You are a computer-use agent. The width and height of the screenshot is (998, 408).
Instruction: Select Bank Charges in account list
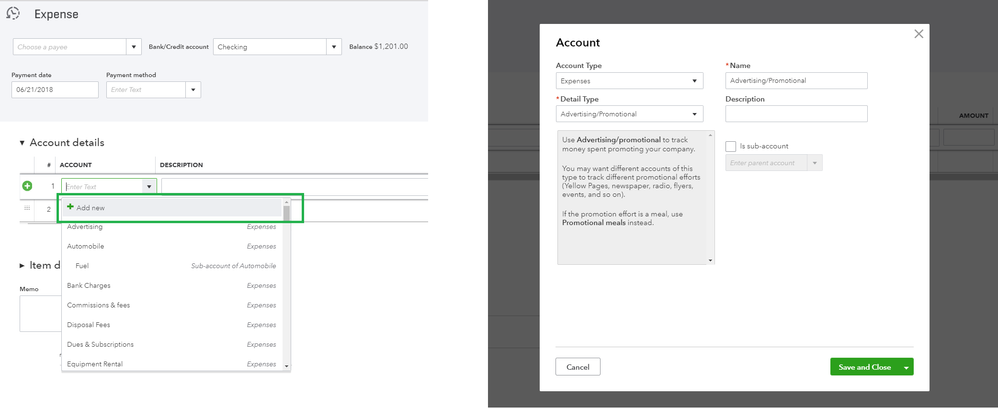89,285
